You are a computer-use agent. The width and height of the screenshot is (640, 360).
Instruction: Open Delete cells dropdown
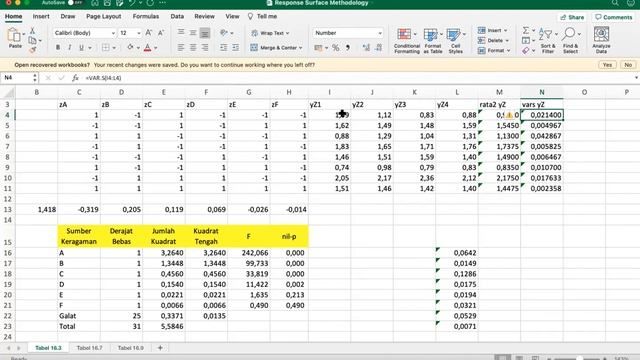tap(493, 40)
